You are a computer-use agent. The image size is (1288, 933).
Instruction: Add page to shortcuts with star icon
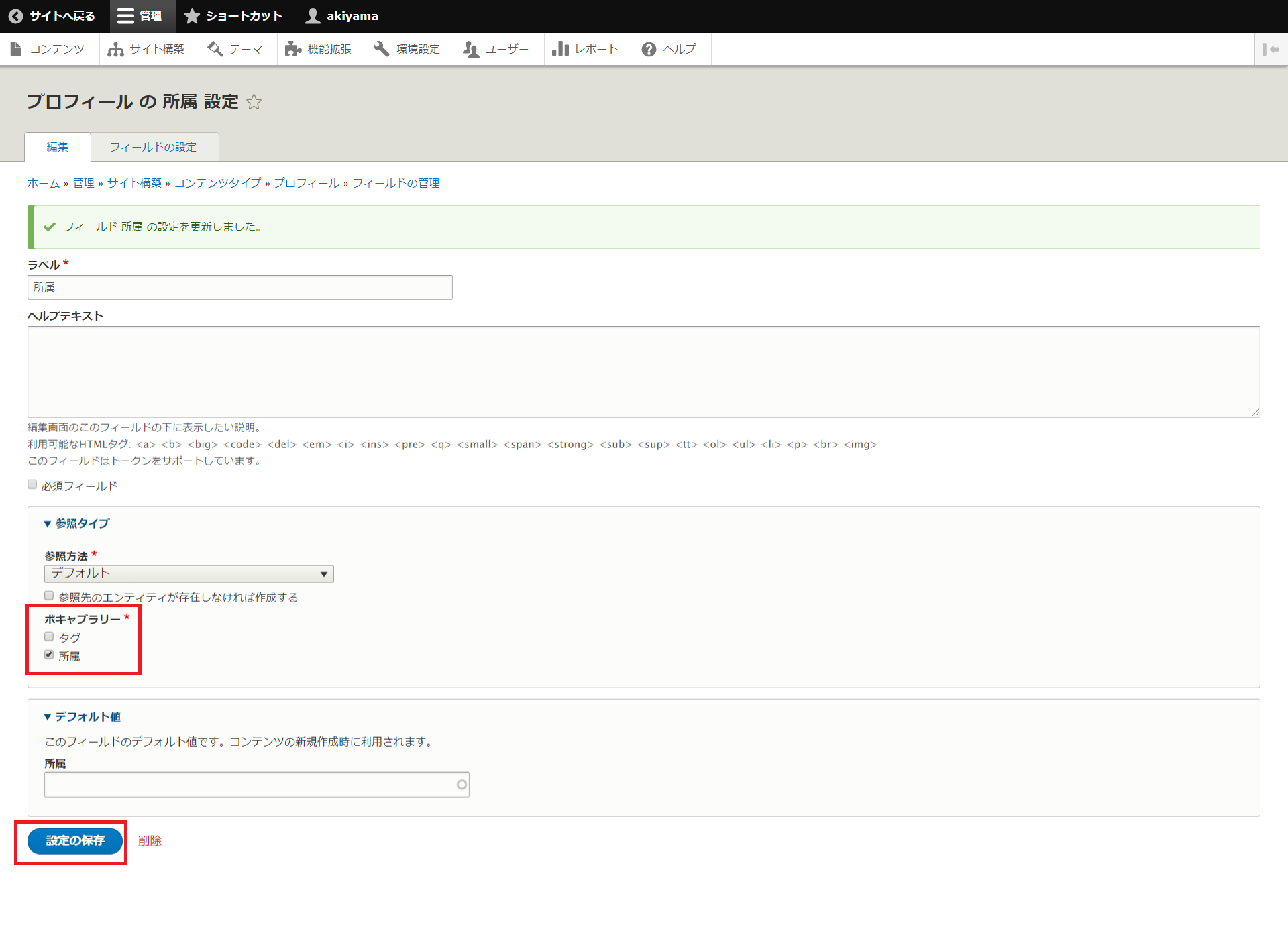(x=254, y=102)
